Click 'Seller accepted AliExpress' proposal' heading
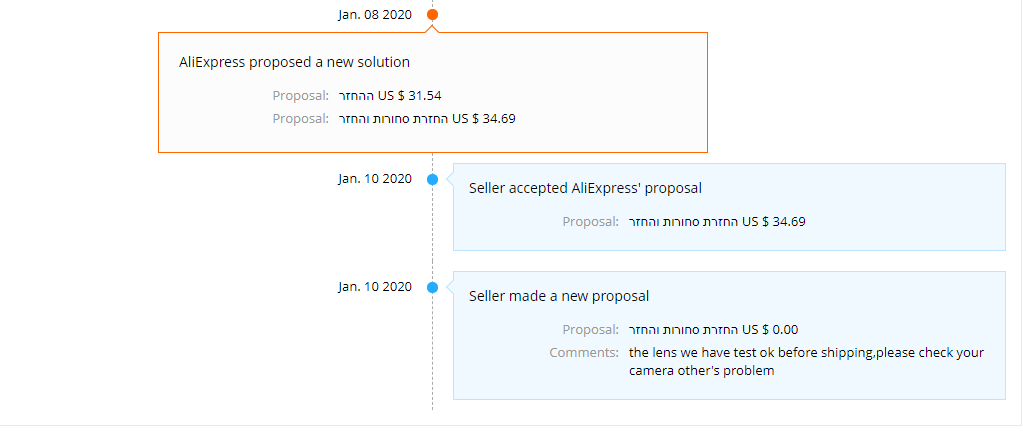Screen dimensions: 1023x441 coord(585,187)
